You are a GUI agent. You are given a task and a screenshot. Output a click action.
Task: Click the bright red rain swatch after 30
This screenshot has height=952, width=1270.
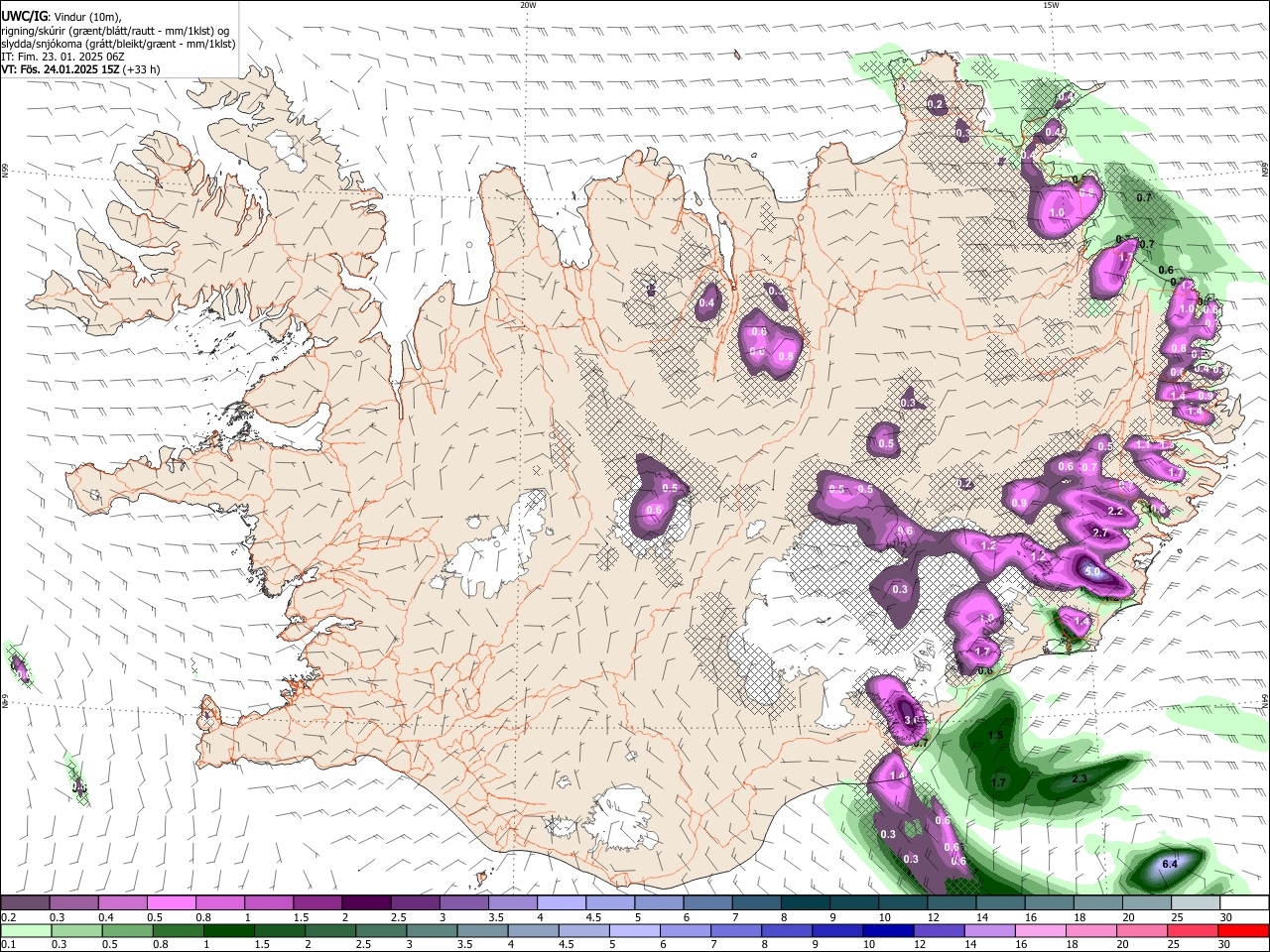pyautogui.click(x=1243, y=930)
